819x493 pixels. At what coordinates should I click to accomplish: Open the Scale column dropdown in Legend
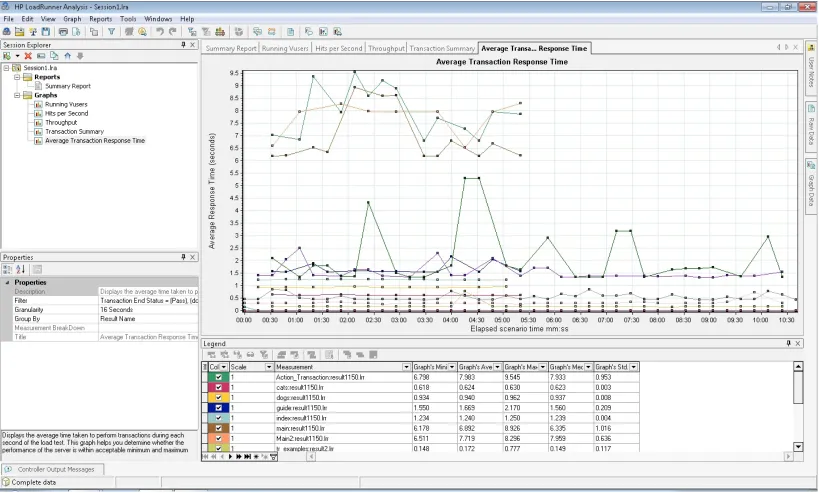(267, 367)
